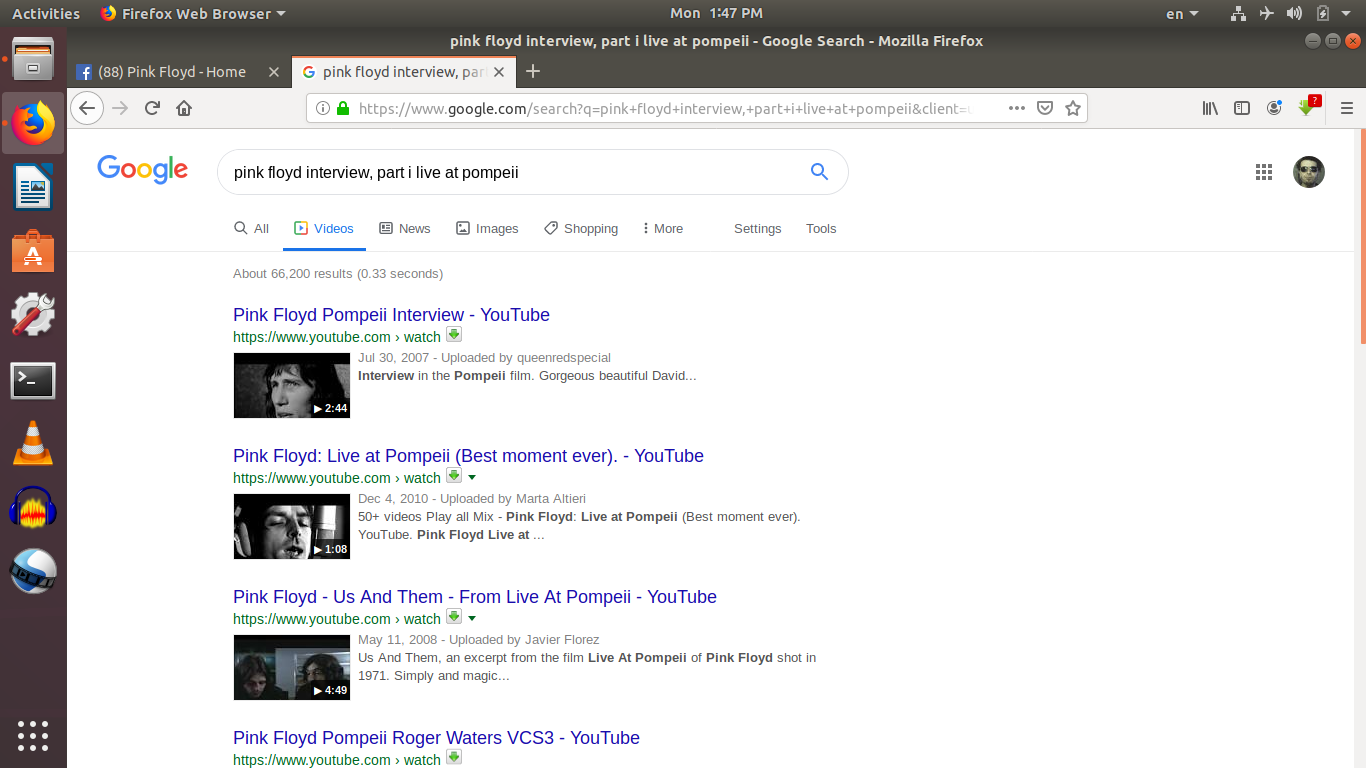Click the forward navigation arrow
The width and height of the screenshot is (1366, 768).
[x=121, y=108]
